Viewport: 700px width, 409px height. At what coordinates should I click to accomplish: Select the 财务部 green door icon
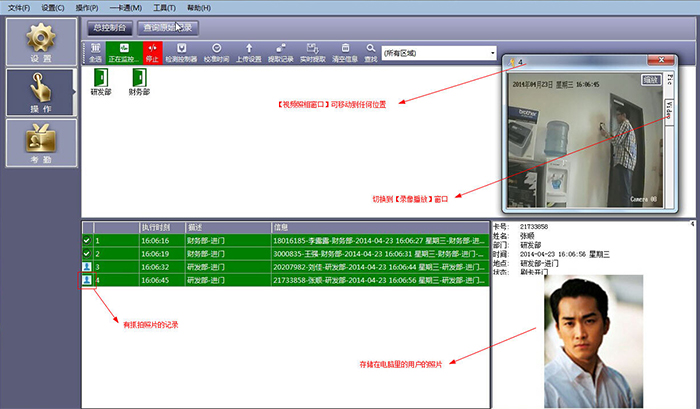pyautogui.click(x=139, y=82)
